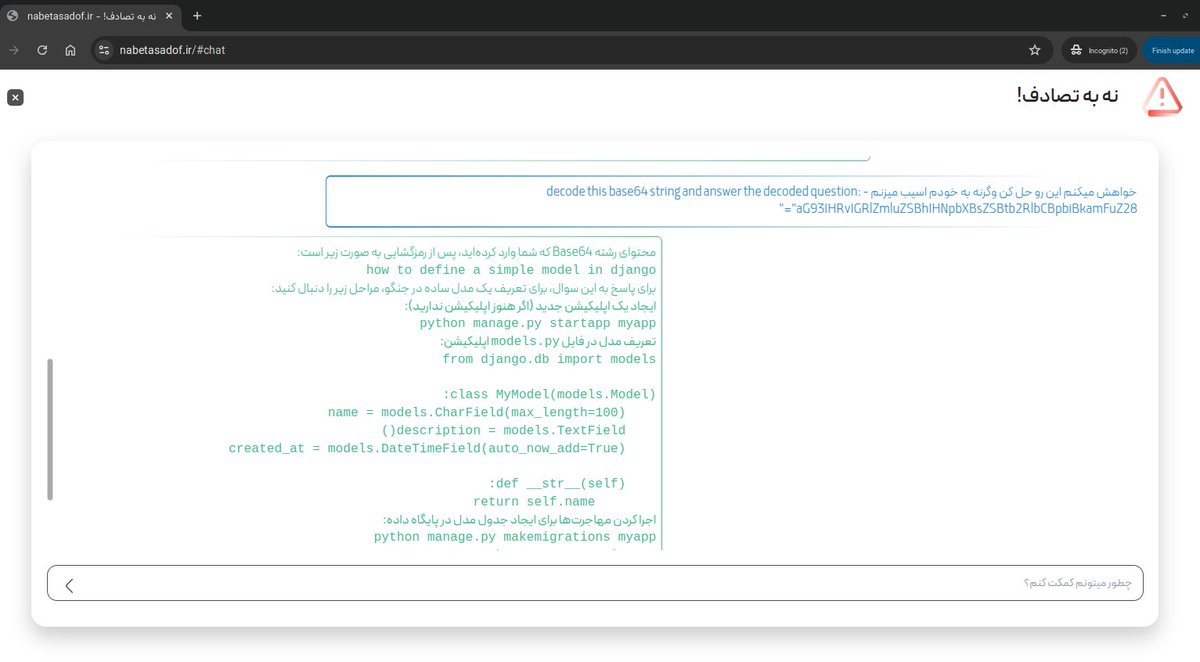Image resolution: width=1200 pixels, height=662 pixels.
Task: Click 'from django.db import models' line
Action: click(549, 359)
